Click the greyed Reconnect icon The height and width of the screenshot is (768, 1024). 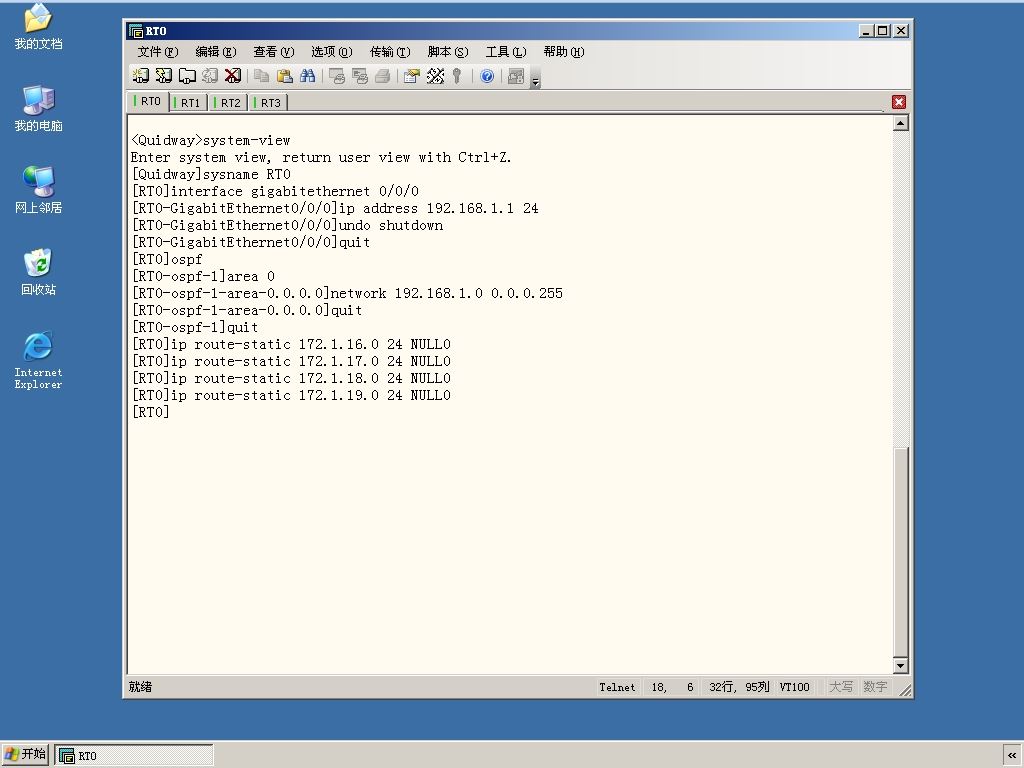click(x=210, y=76)
